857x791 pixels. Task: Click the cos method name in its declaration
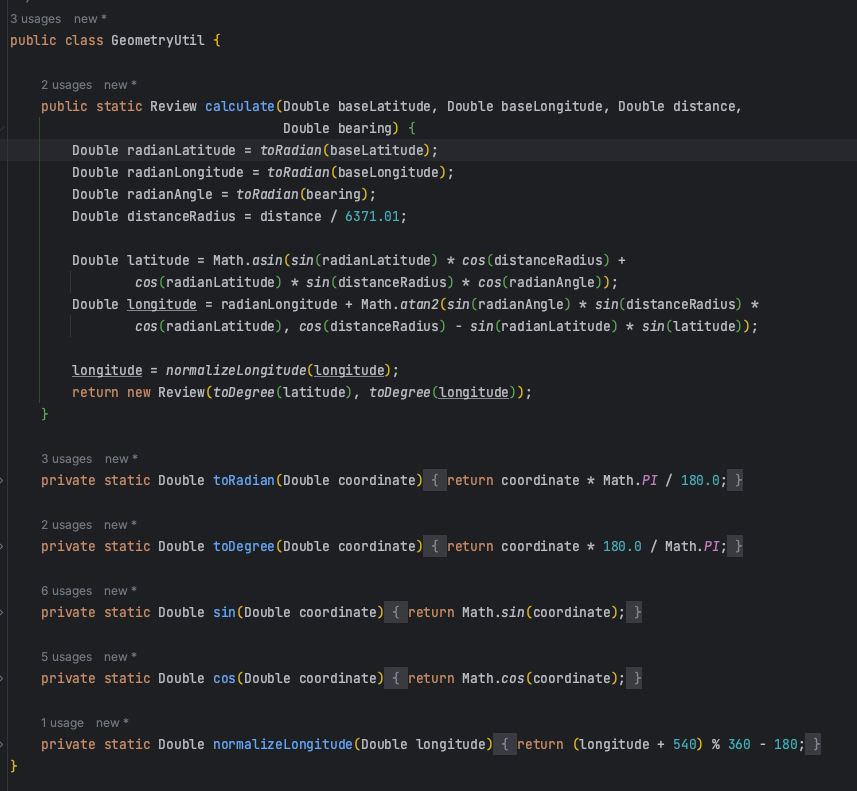tap(224, 678)
